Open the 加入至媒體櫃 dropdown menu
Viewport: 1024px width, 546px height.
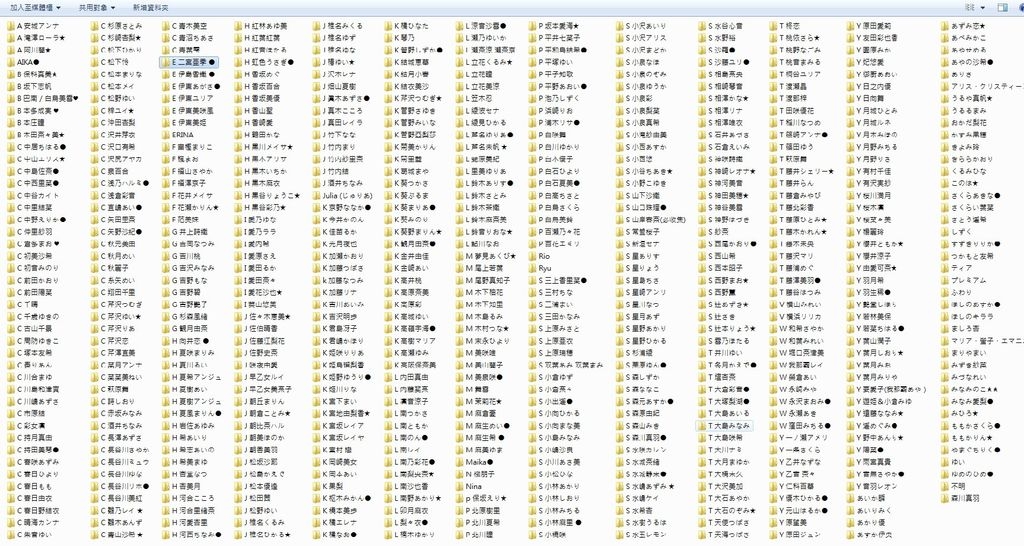click(35, 8)
